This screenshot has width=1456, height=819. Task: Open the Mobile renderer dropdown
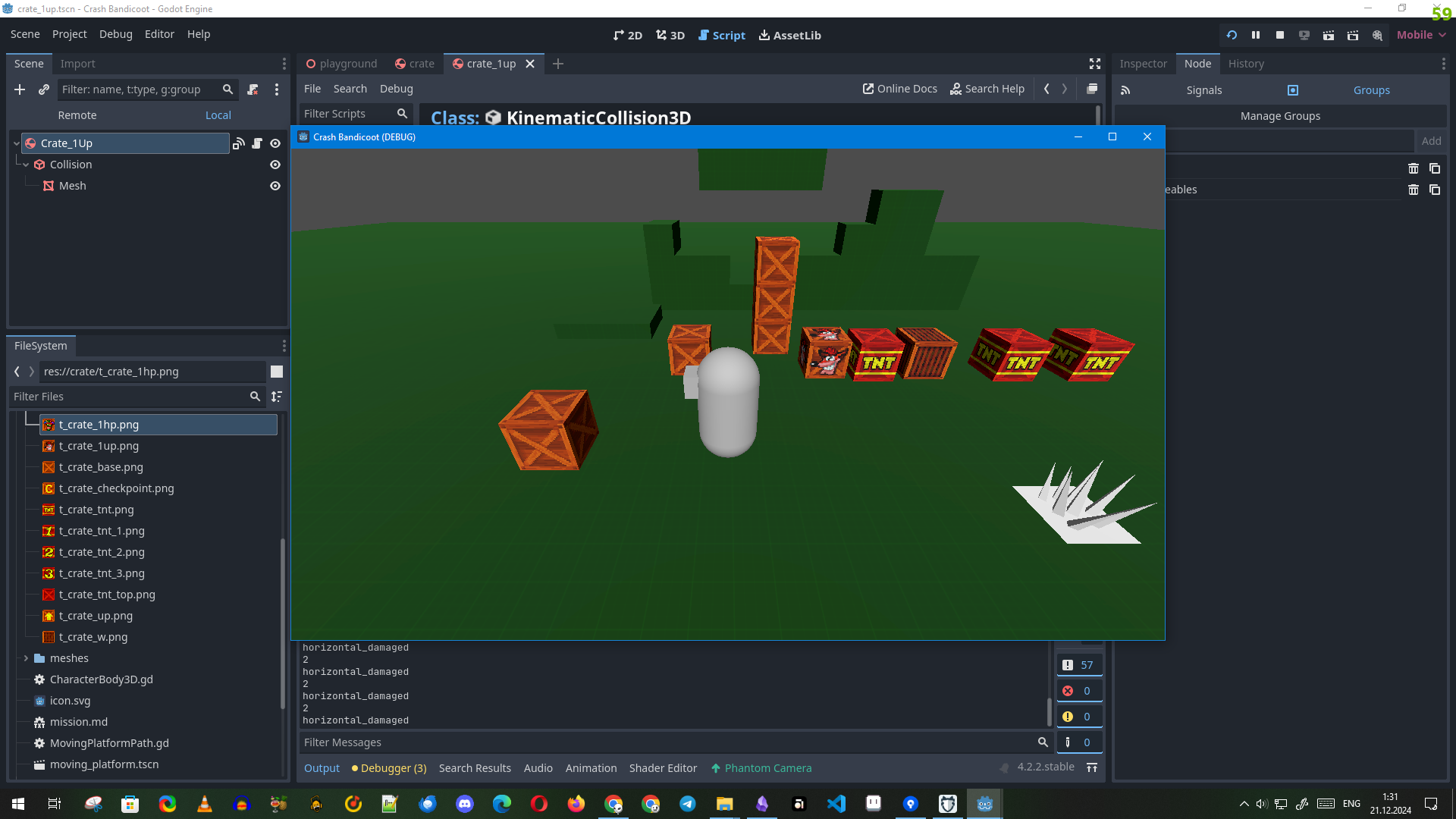coord(1421,35)
